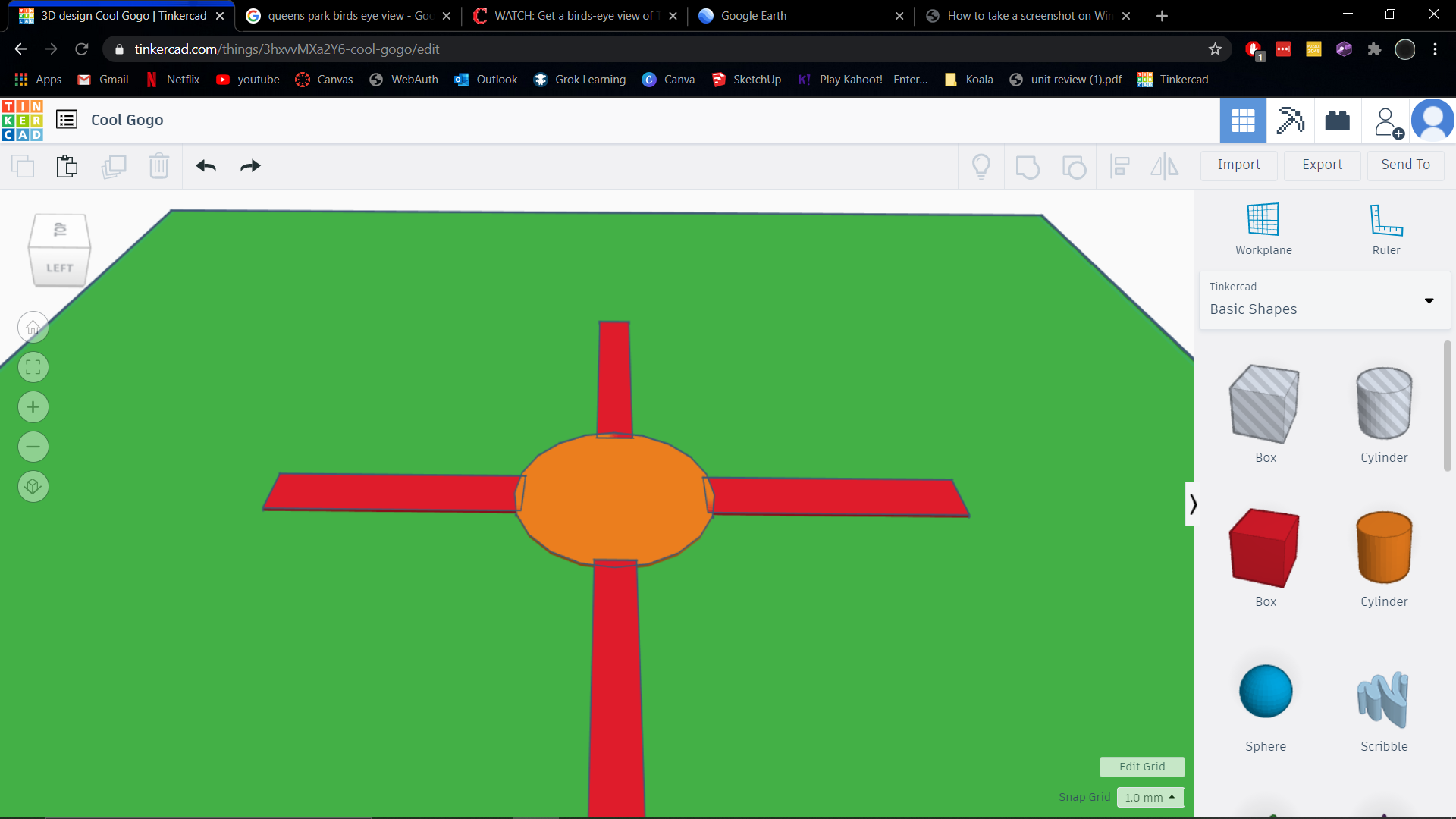Click the Delete trash can icon
This screenshot has width=1456, height=819.
tap(159, 166)
